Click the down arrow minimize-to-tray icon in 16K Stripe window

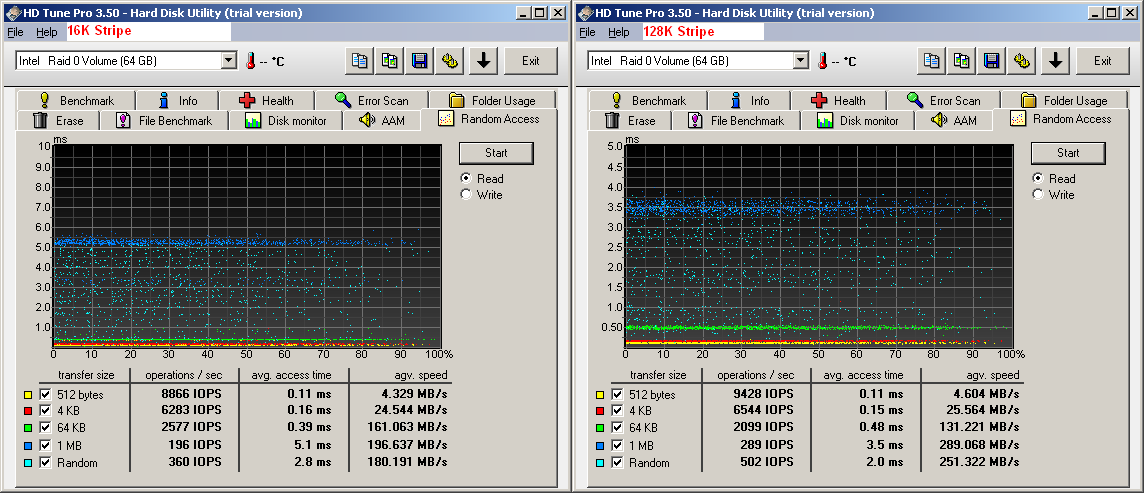tap(483, 61)
